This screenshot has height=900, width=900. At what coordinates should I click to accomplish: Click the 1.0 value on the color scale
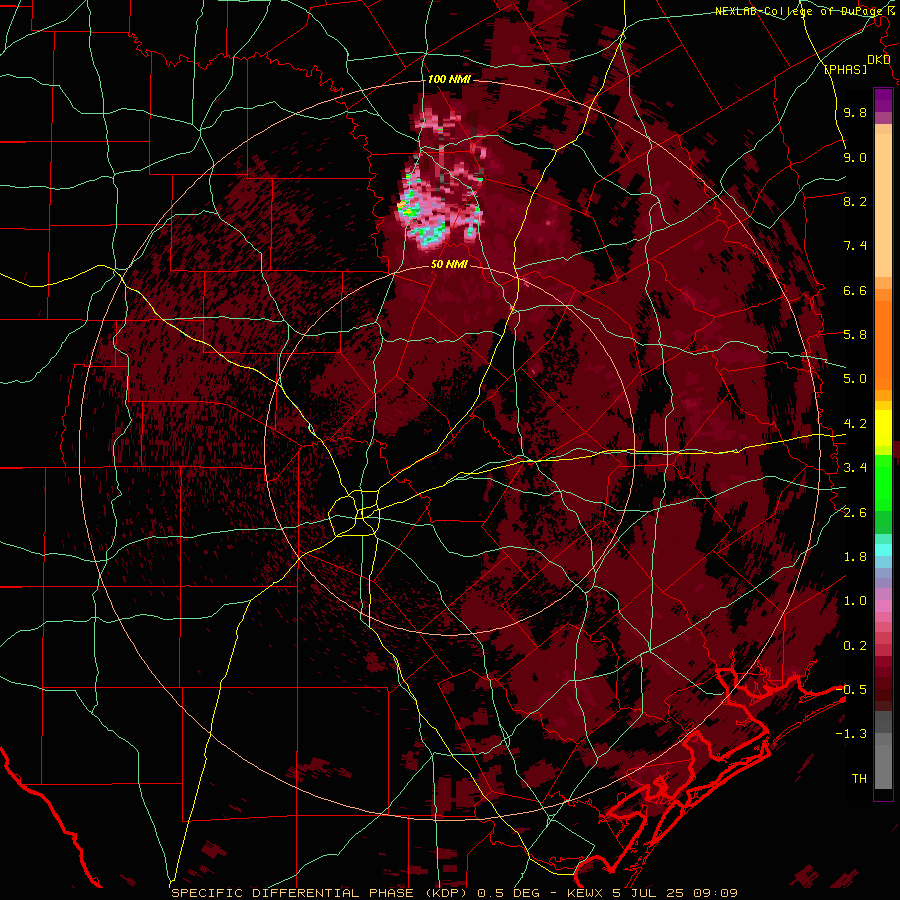coord(855,601)
